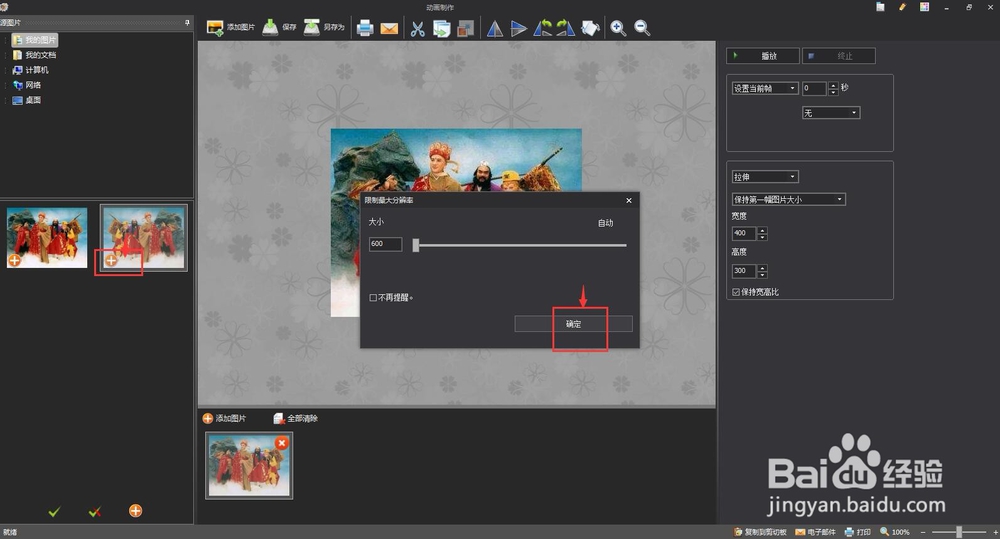Click the 高度 stepper arrows
The width and height of the screenshot is (1000, 539).
762,271
